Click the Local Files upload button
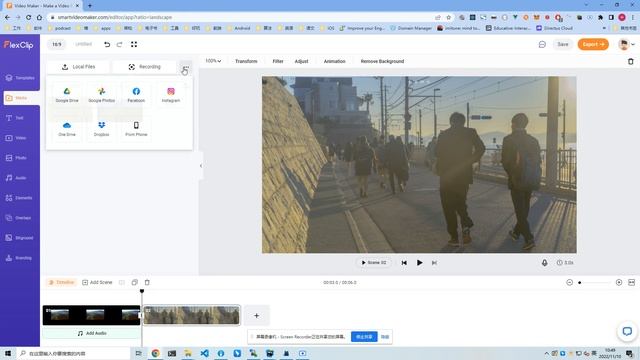Screen dimensions: 640x360 78,67
